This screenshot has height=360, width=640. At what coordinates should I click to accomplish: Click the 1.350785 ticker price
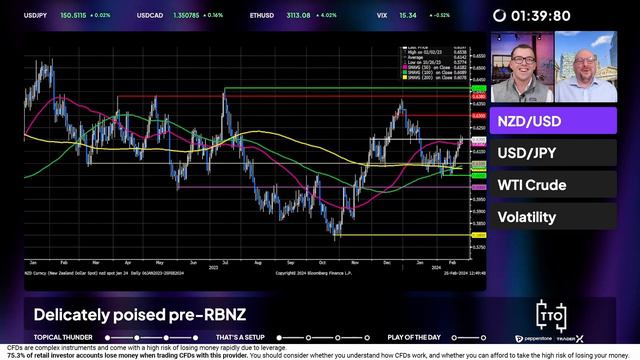coord(186,16)
